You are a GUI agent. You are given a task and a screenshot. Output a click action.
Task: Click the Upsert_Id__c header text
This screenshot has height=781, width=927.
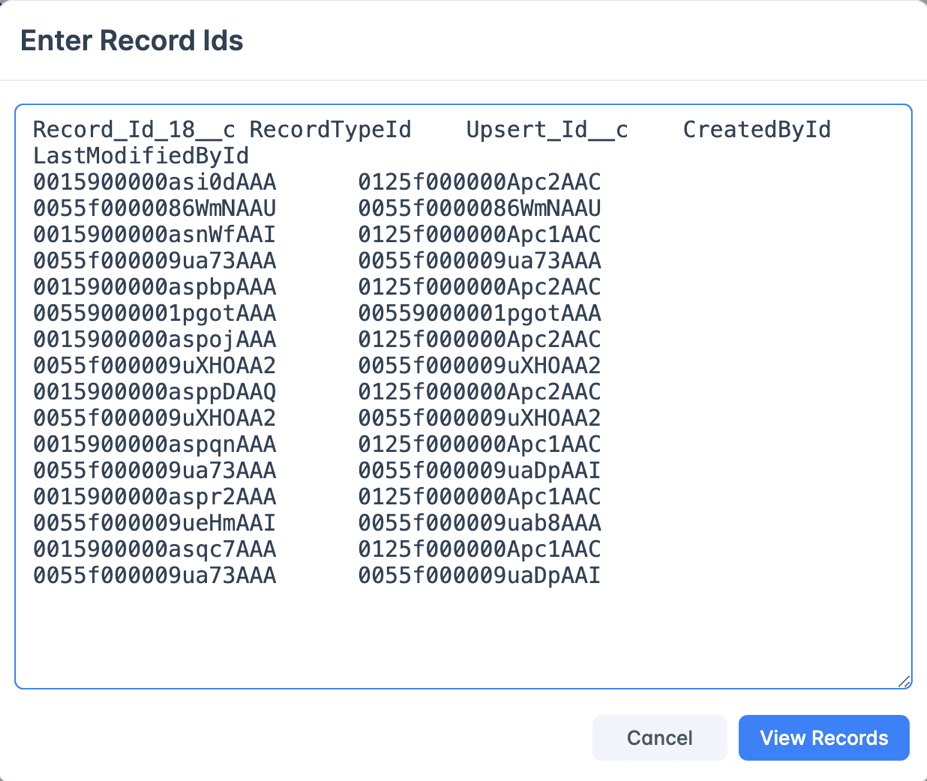click(x=547, y=129)
